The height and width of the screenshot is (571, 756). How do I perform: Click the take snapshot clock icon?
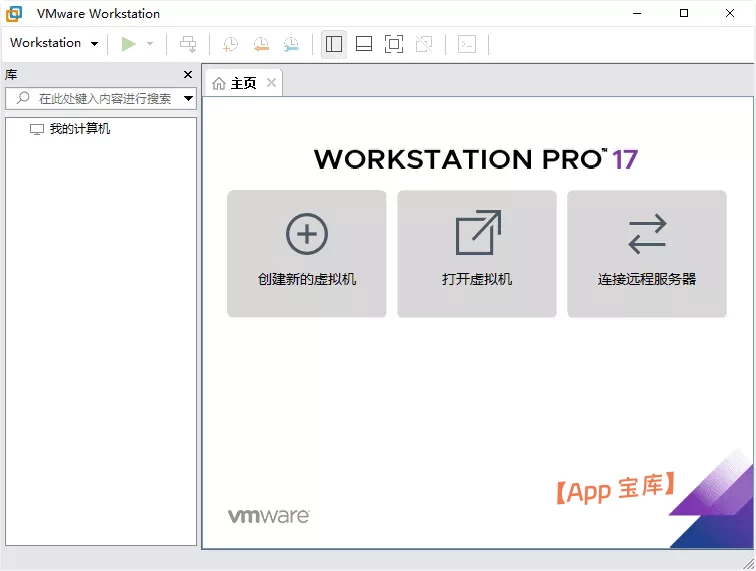click(x=230, y=44)
